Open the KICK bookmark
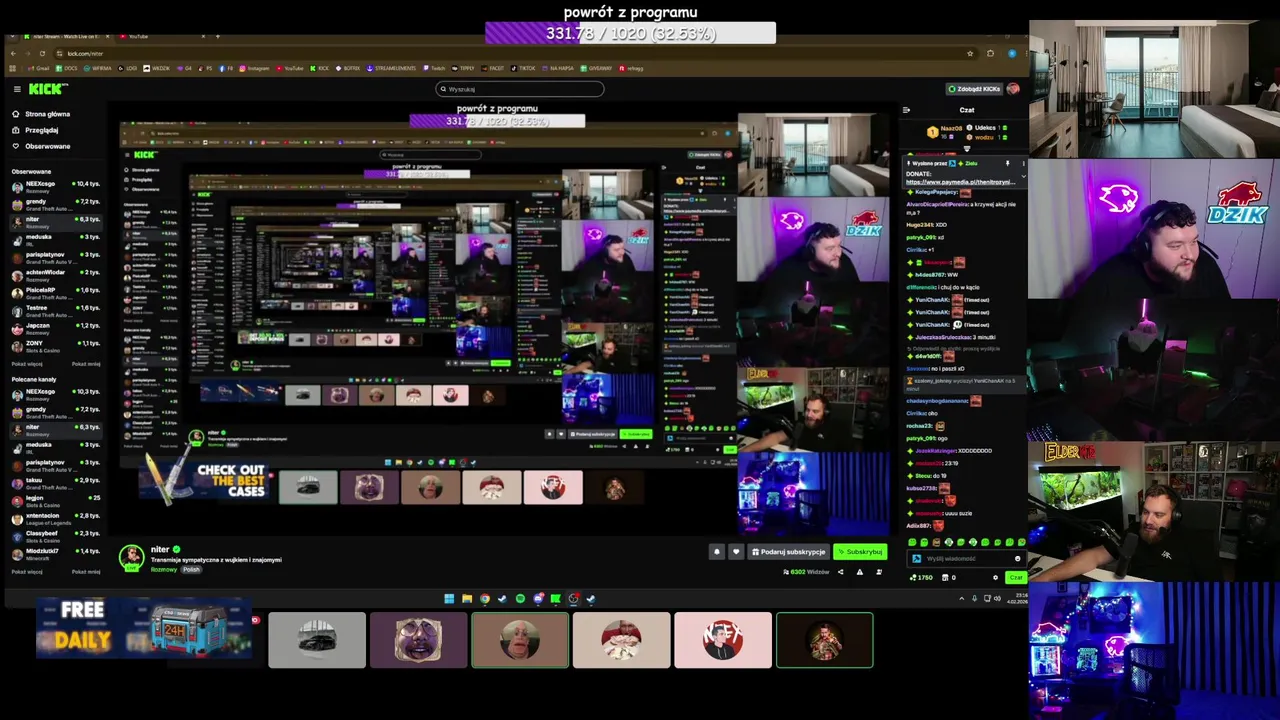 pyautogui.click(x=319, y=68)
